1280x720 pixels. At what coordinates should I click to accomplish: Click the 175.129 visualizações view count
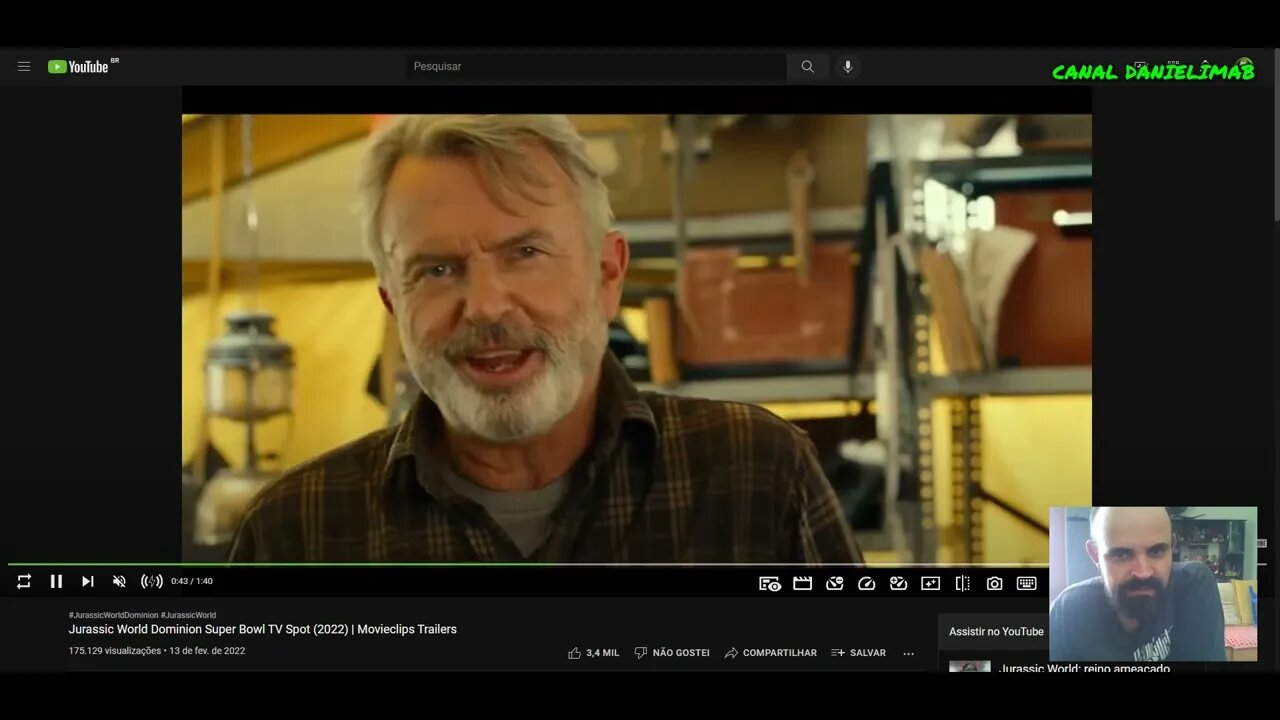pos(114,651)
